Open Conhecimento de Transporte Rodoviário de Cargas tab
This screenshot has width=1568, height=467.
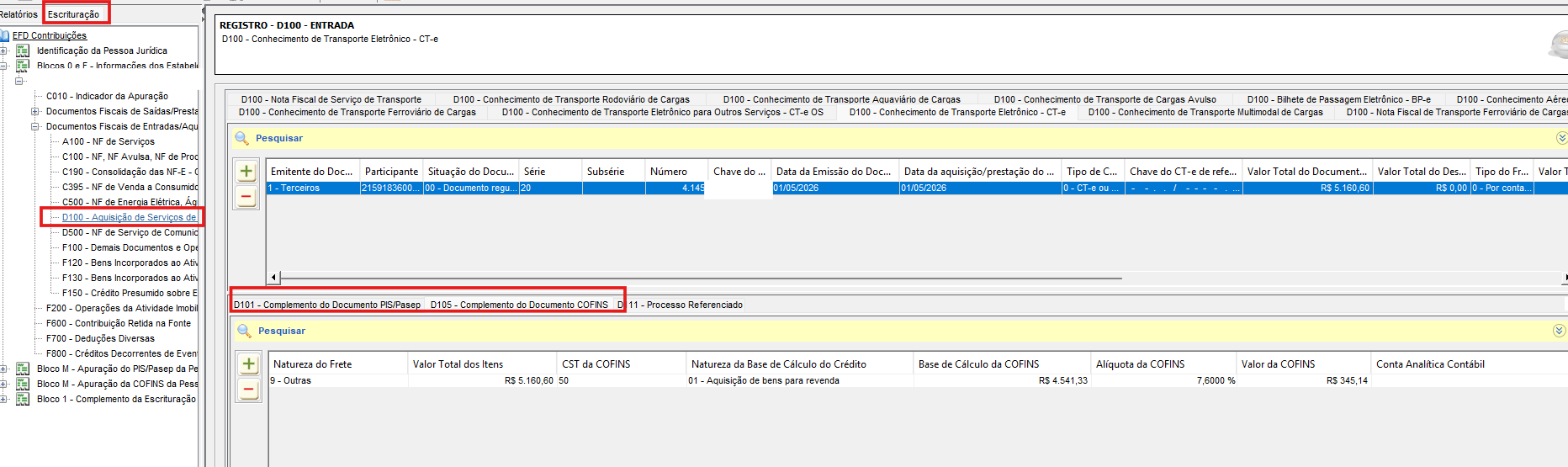tap(571, 99)
